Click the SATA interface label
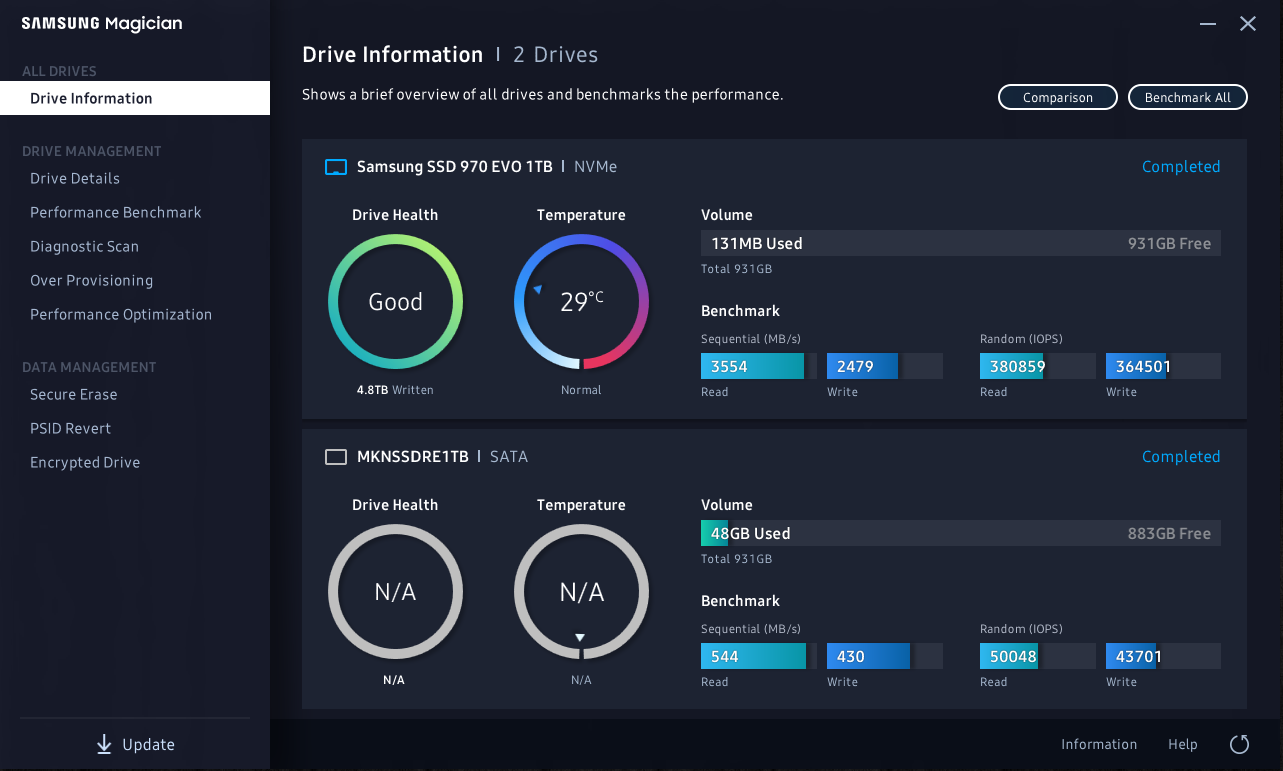 click(x=508, y=457)
